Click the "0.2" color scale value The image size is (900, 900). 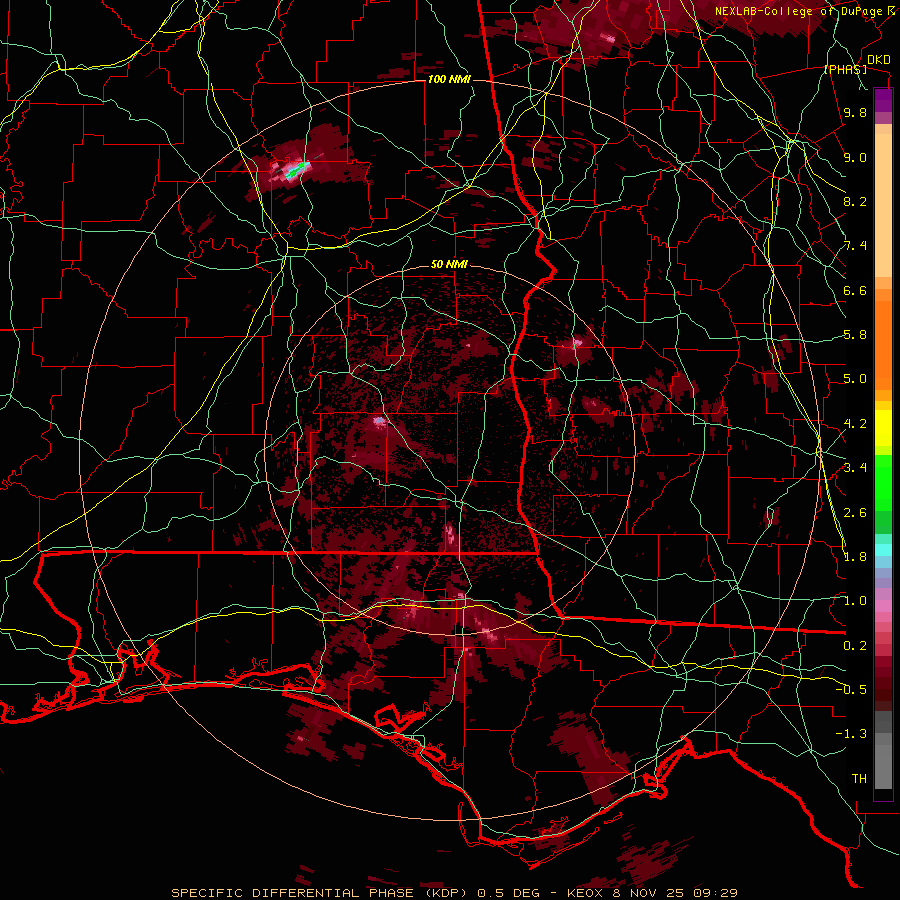click(x=855, y=646)
